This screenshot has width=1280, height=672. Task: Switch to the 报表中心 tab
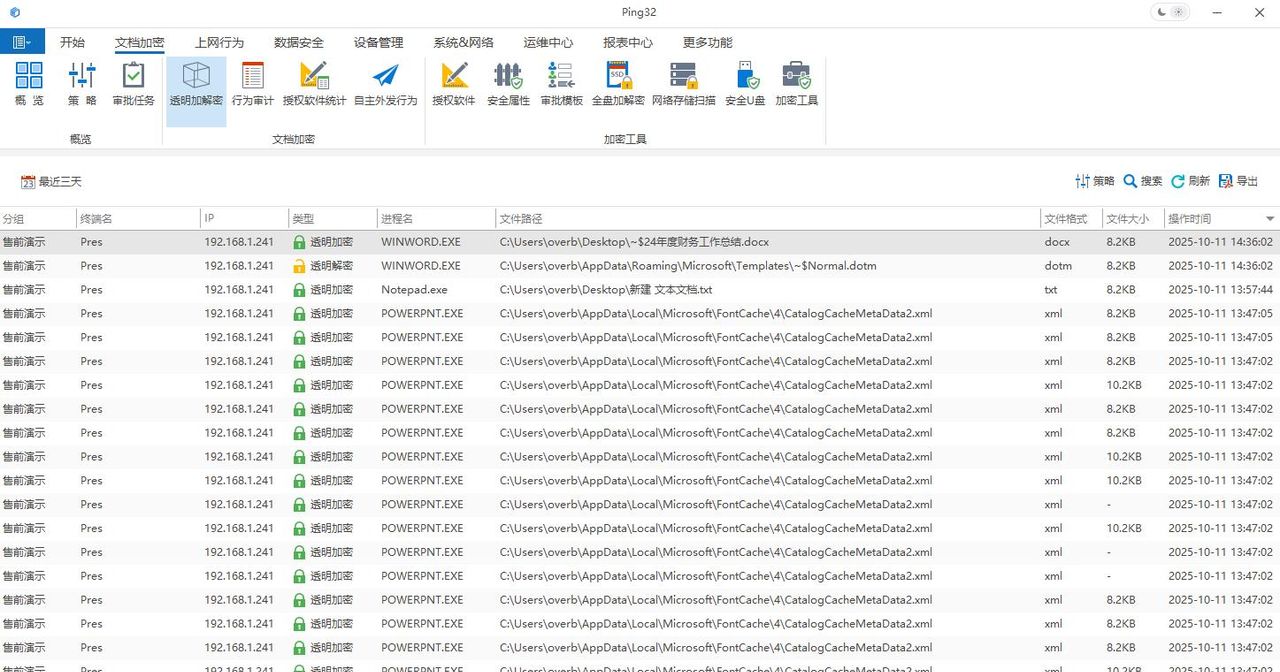[x=627, y=43]
